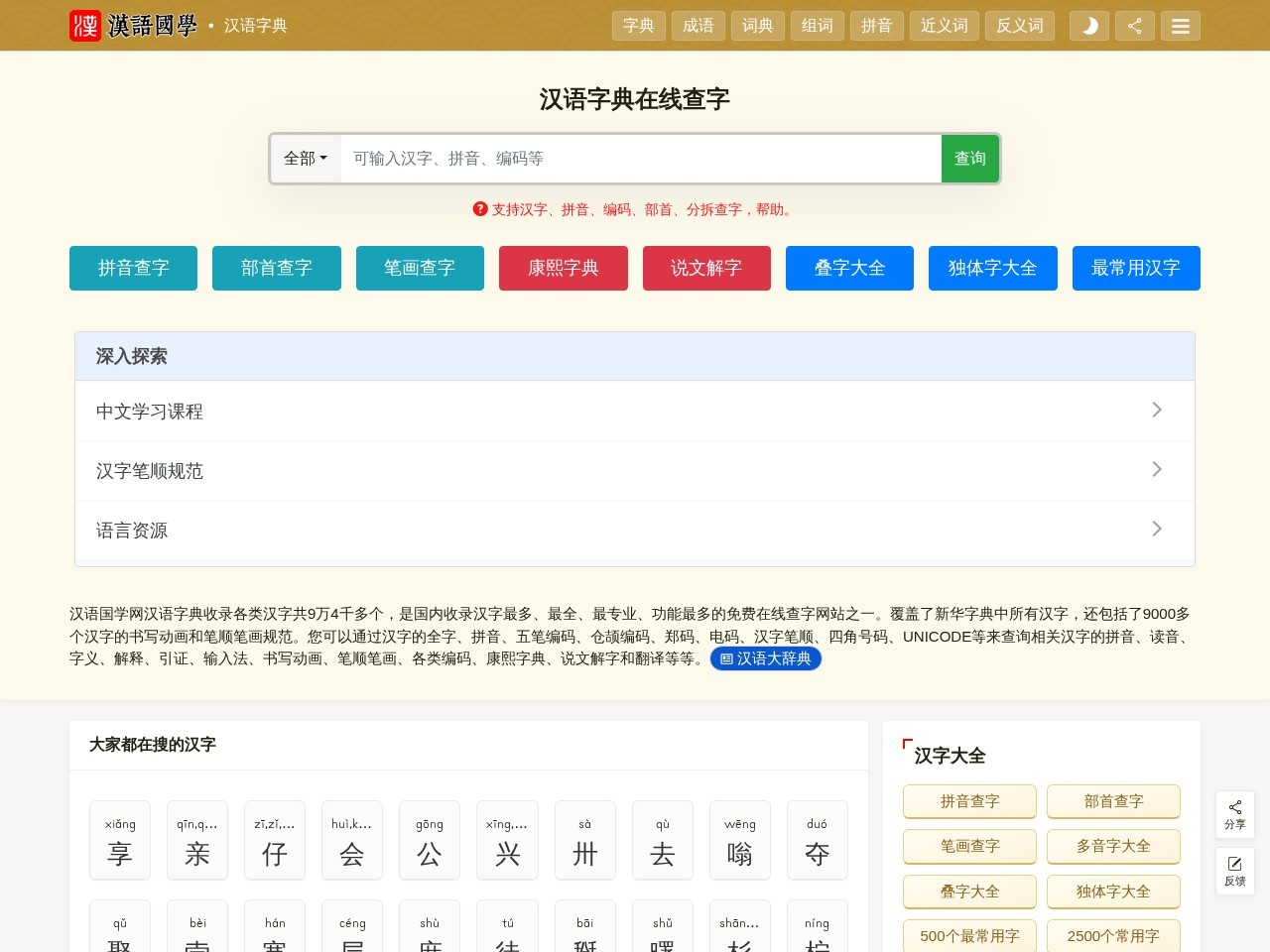This screenshot has height=952, width=1270.
Task: Click the 笔画查字 teal button
Action: pyautogui.click(x=420, y=268)
